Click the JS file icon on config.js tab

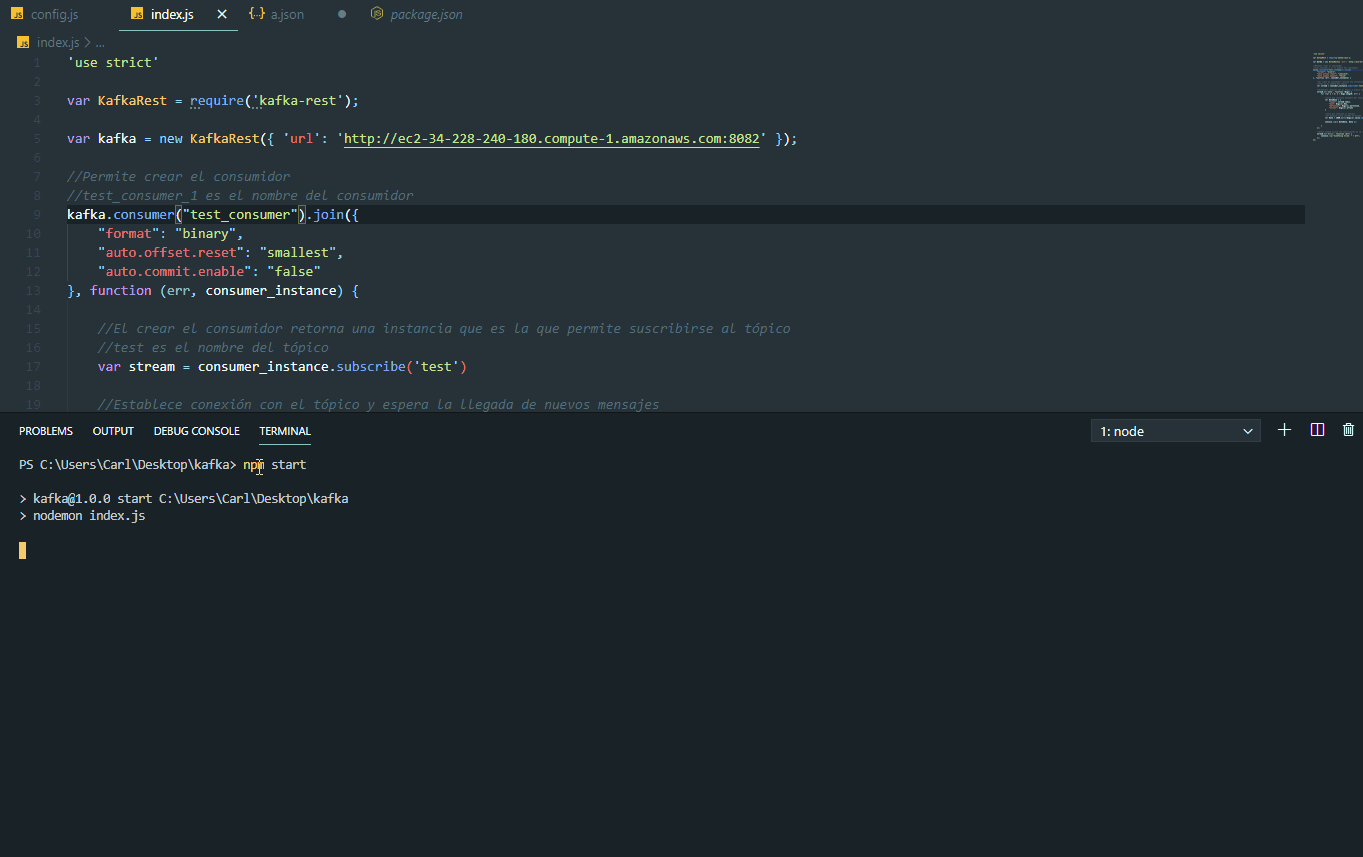click(17, 15)
